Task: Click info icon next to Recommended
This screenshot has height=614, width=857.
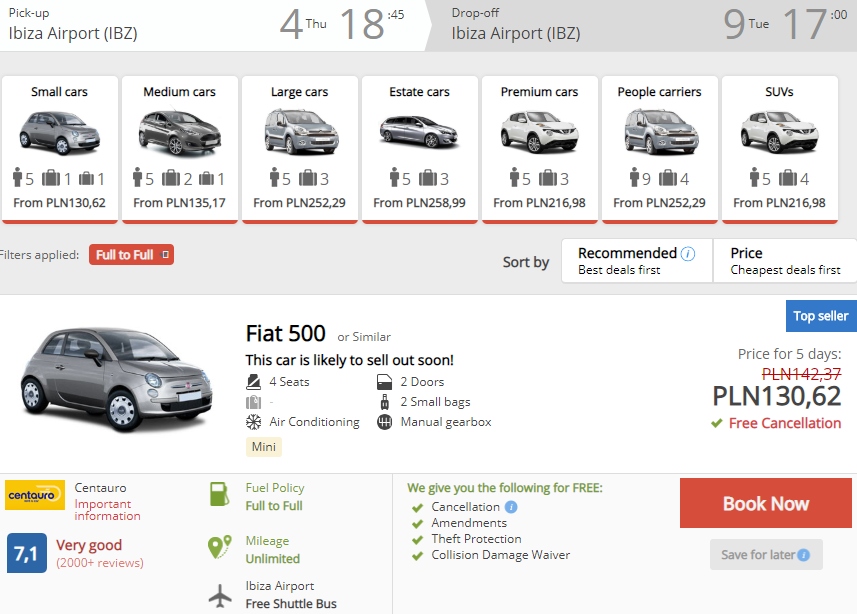Action: pyautogui.click(x=688, y=254)
